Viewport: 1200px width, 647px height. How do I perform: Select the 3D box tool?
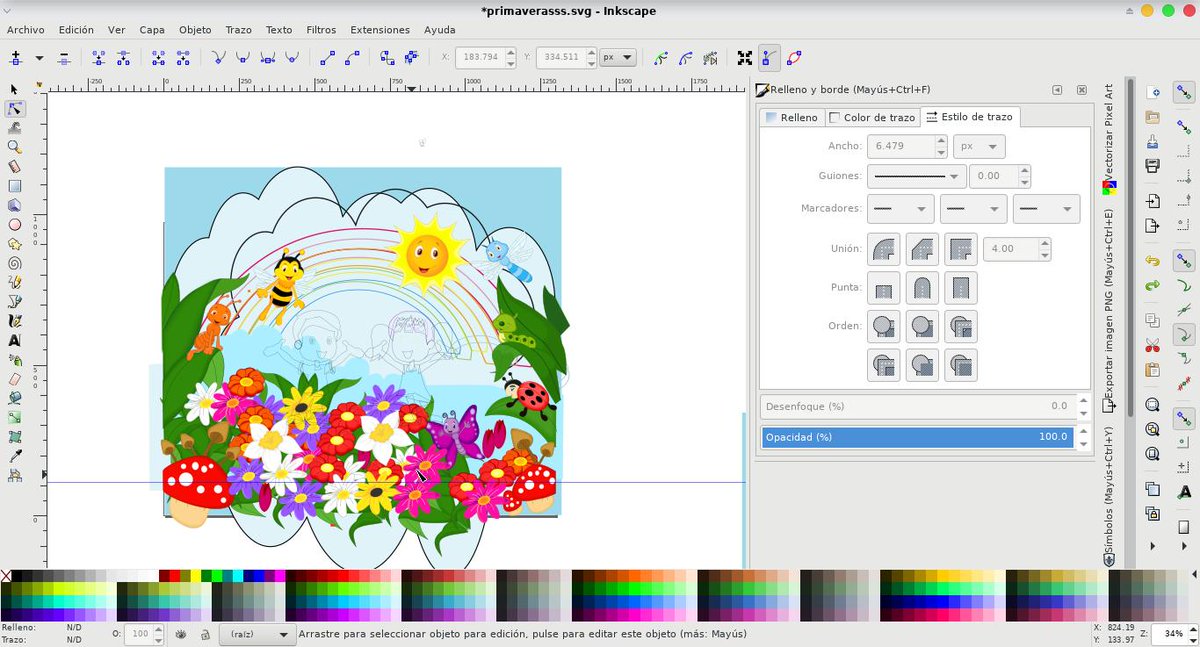pyautogui.click(x=14, y=205)
